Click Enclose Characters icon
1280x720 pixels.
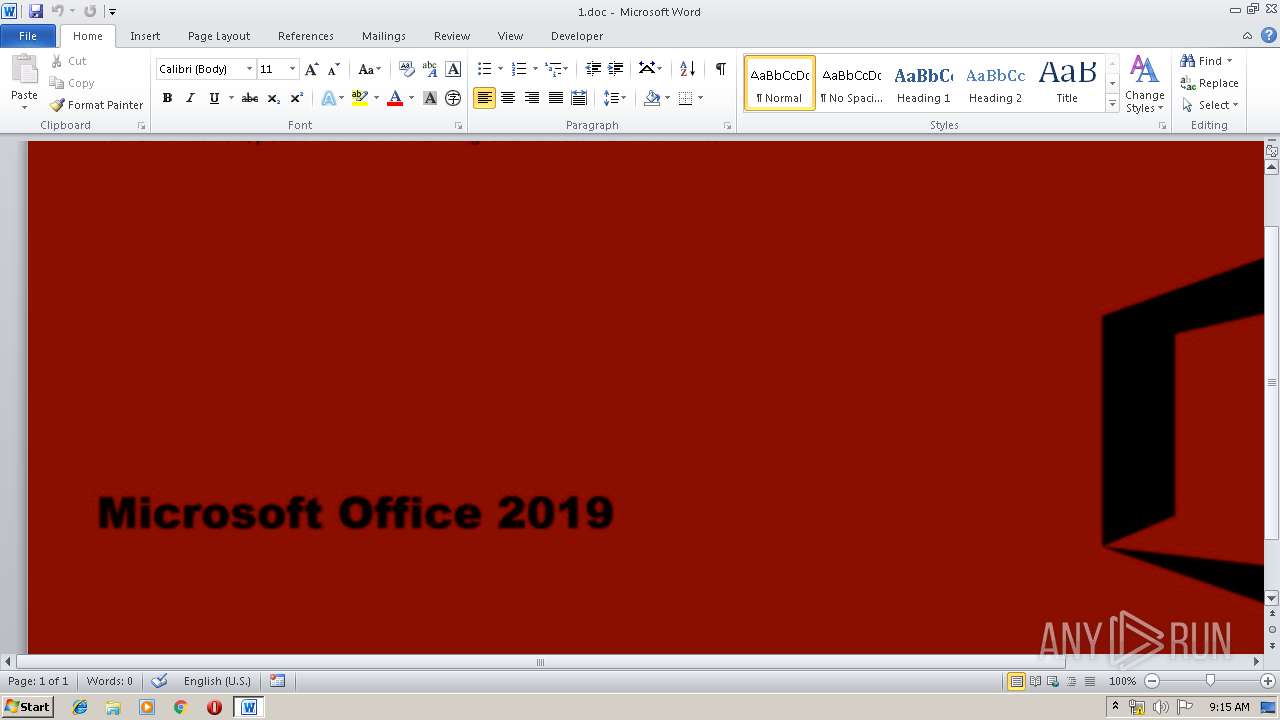pos(453,98)
